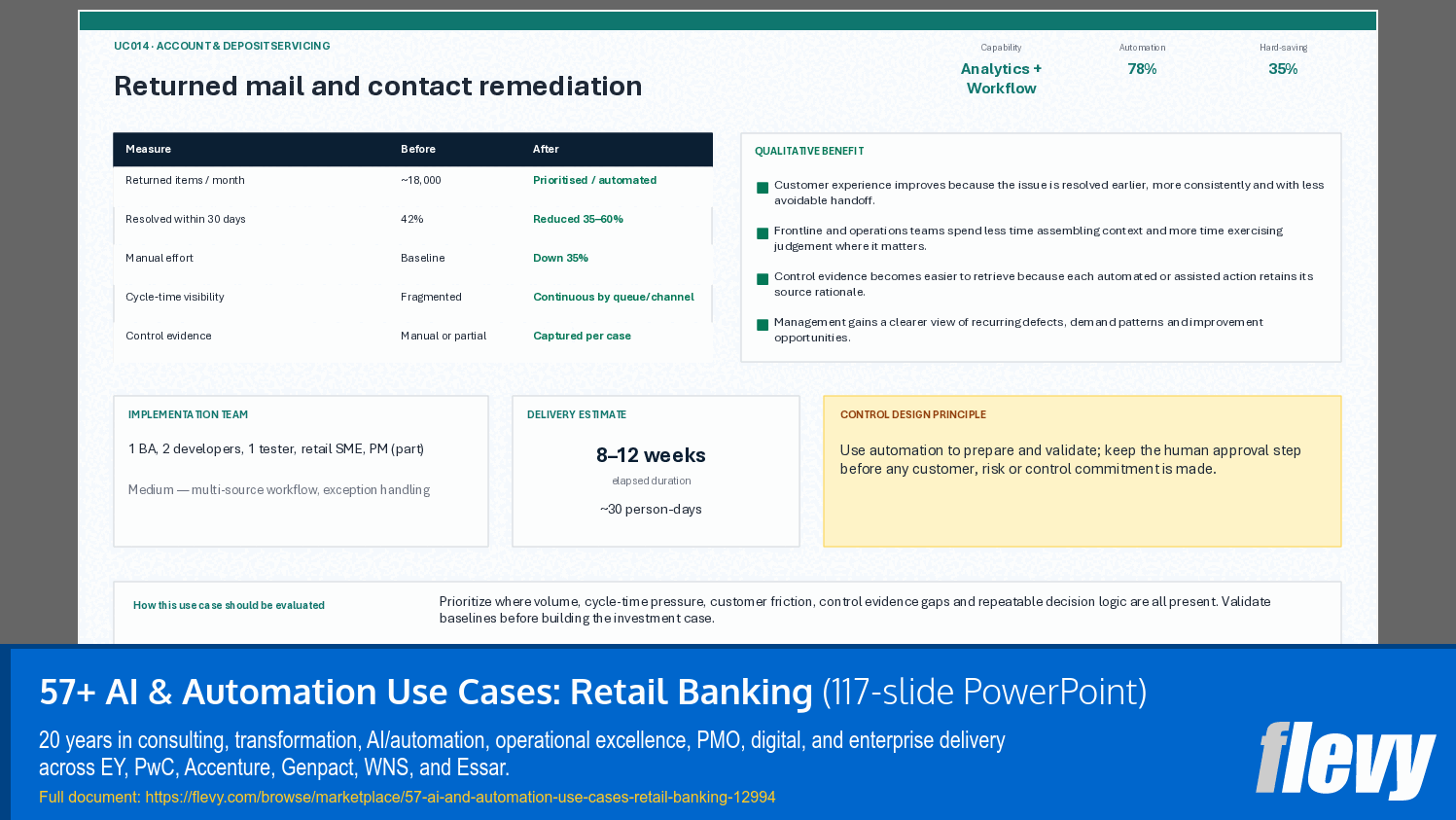Image resolution: width=1456 pixels, height=820 pixels.
Task: Click the 'After' column header
Action: [546, 149]
